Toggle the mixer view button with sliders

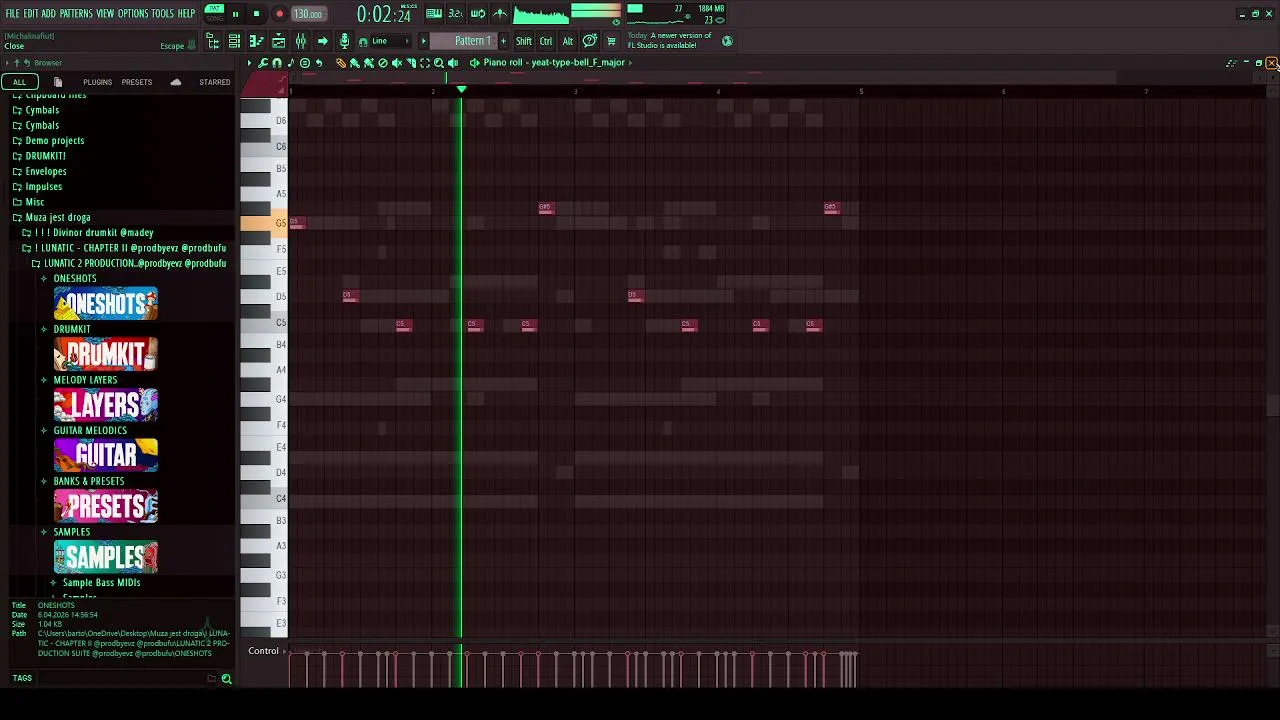point(300,41)
